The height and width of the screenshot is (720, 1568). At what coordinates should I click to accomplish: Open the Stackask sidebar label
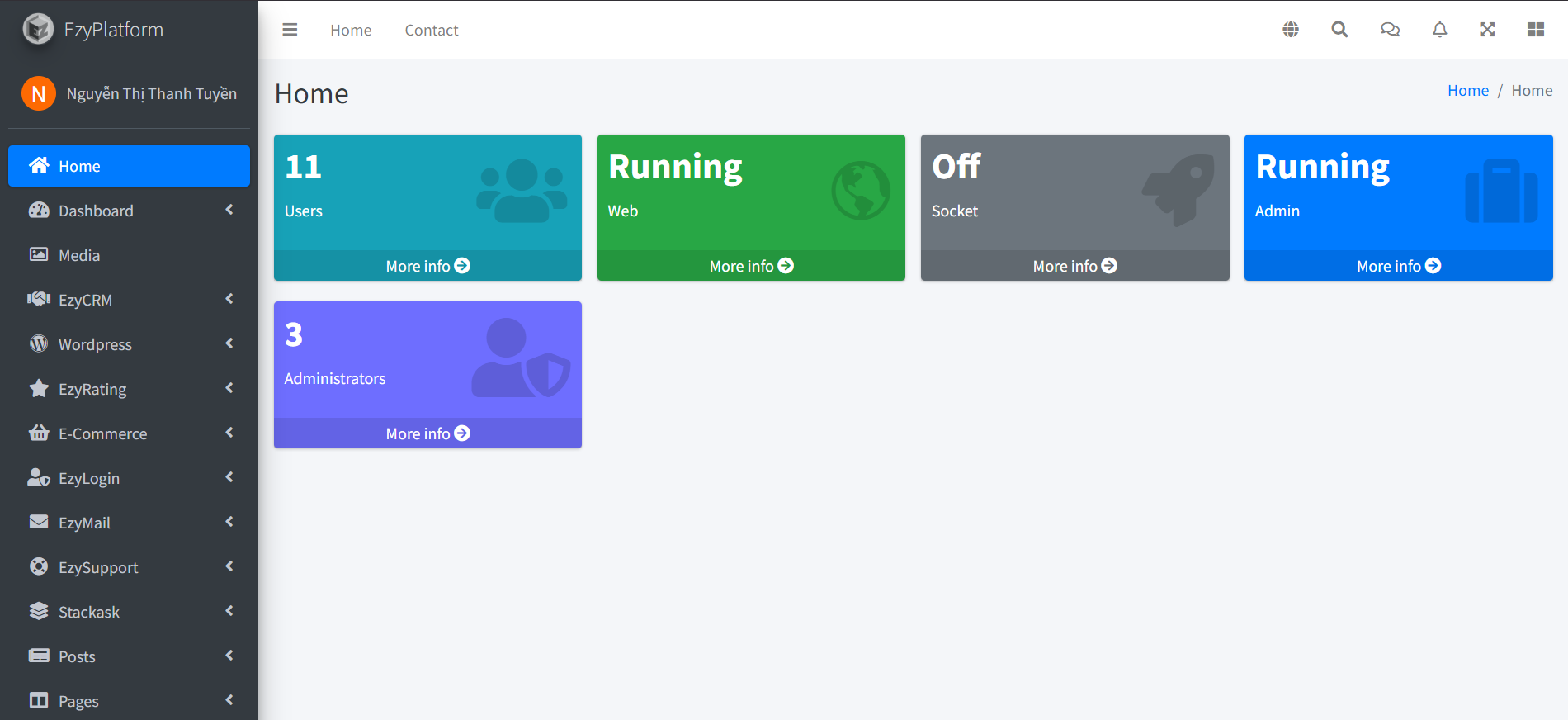coord(89,612)
